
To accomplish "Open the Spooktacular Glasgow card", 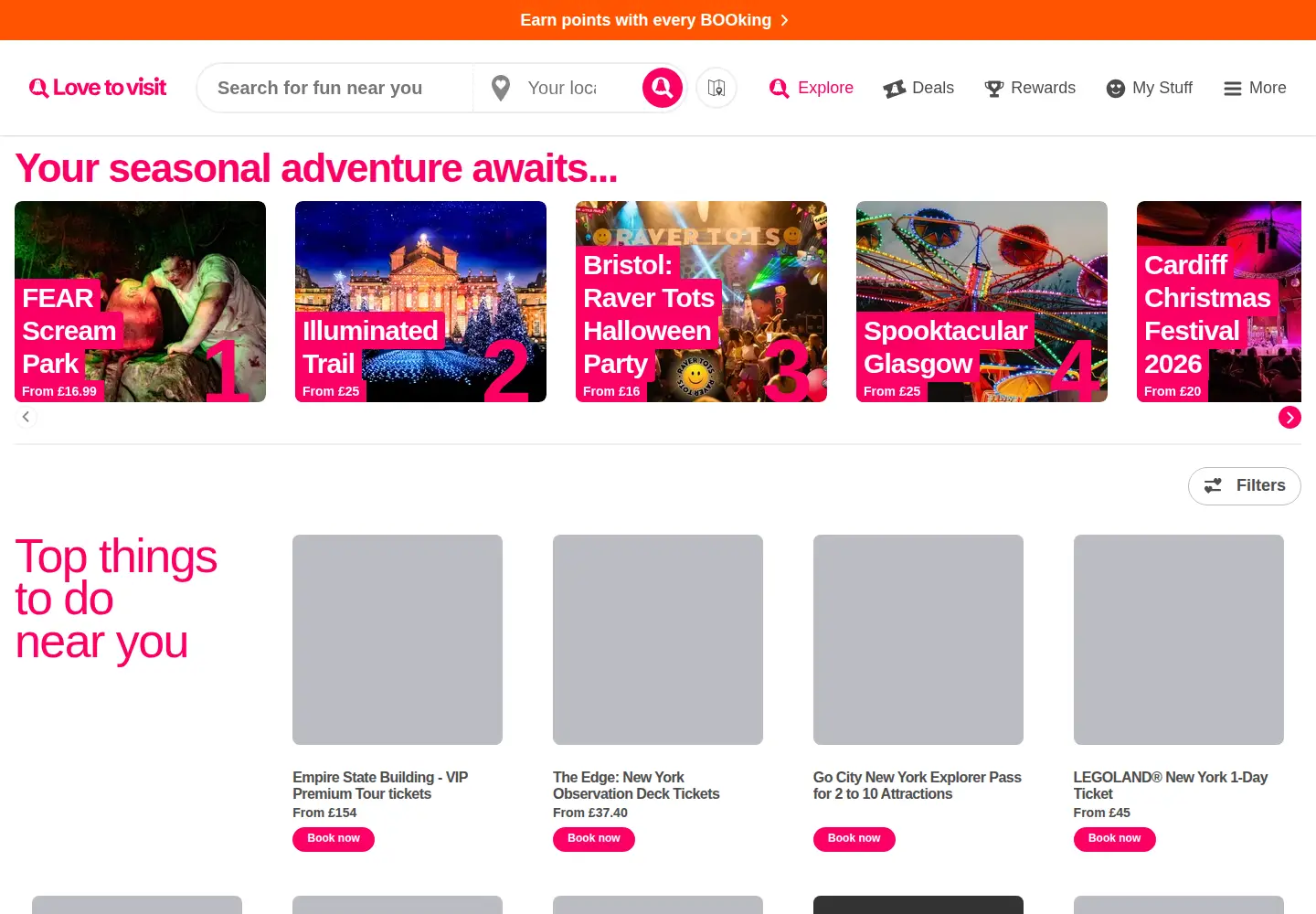I will coord(982,302).
